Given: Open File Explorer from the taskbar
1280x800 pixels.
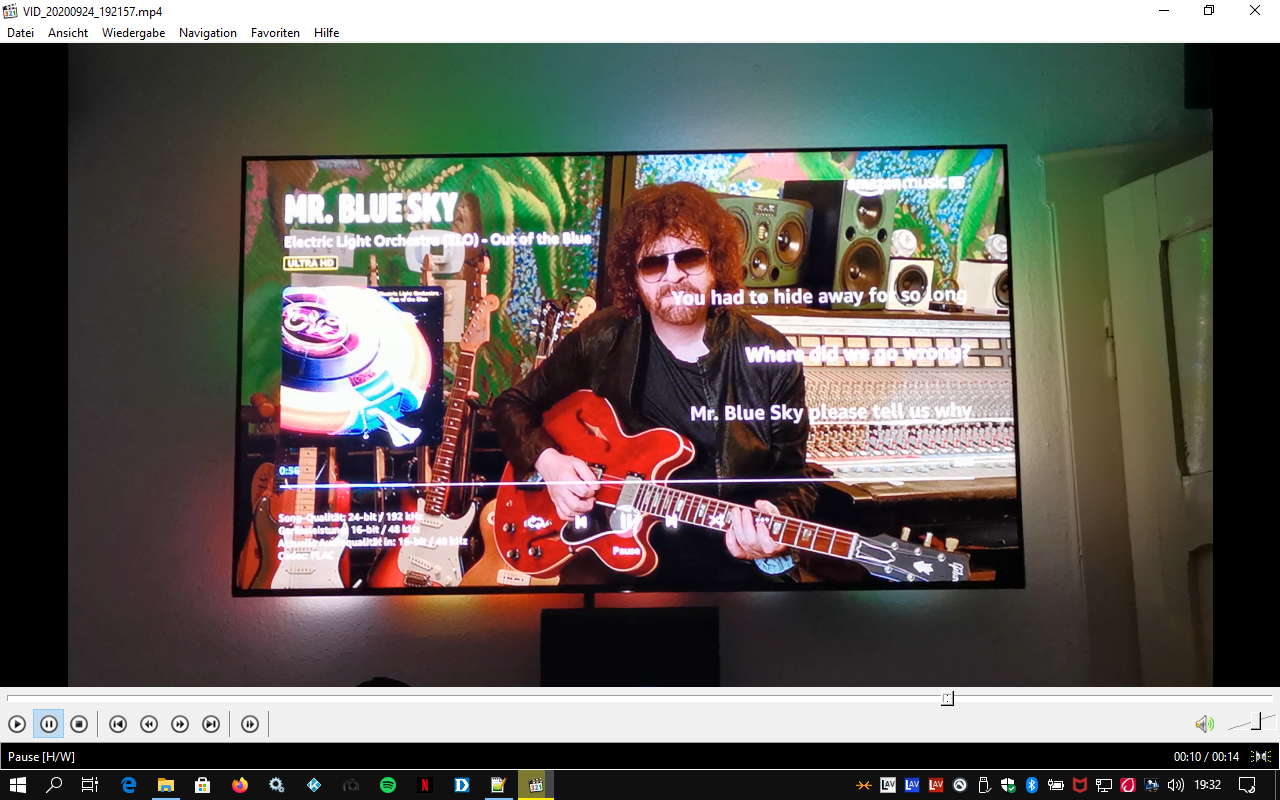Looking at the screenshot, I should (166, 785).
